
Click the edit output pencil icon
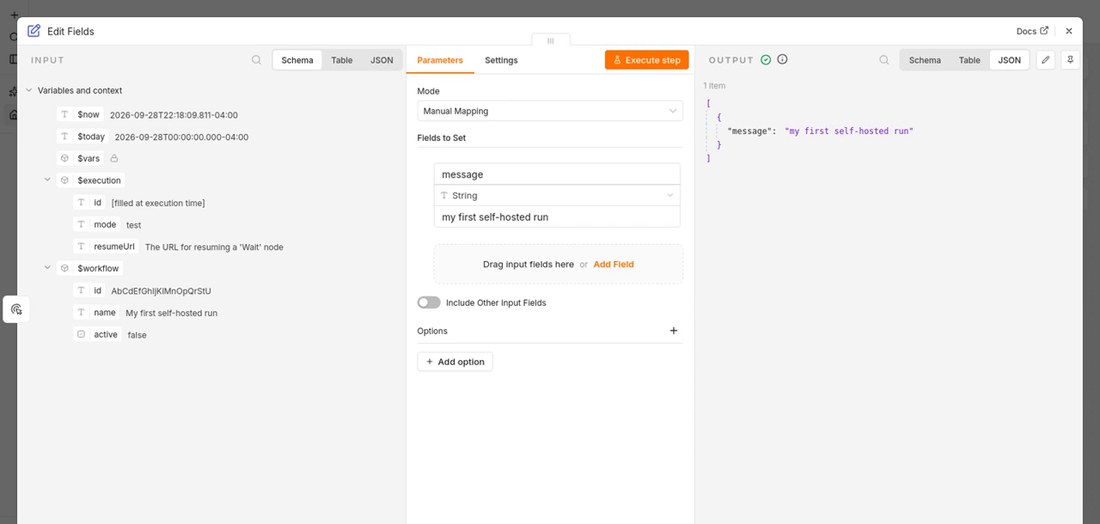tap(1045, 60)
